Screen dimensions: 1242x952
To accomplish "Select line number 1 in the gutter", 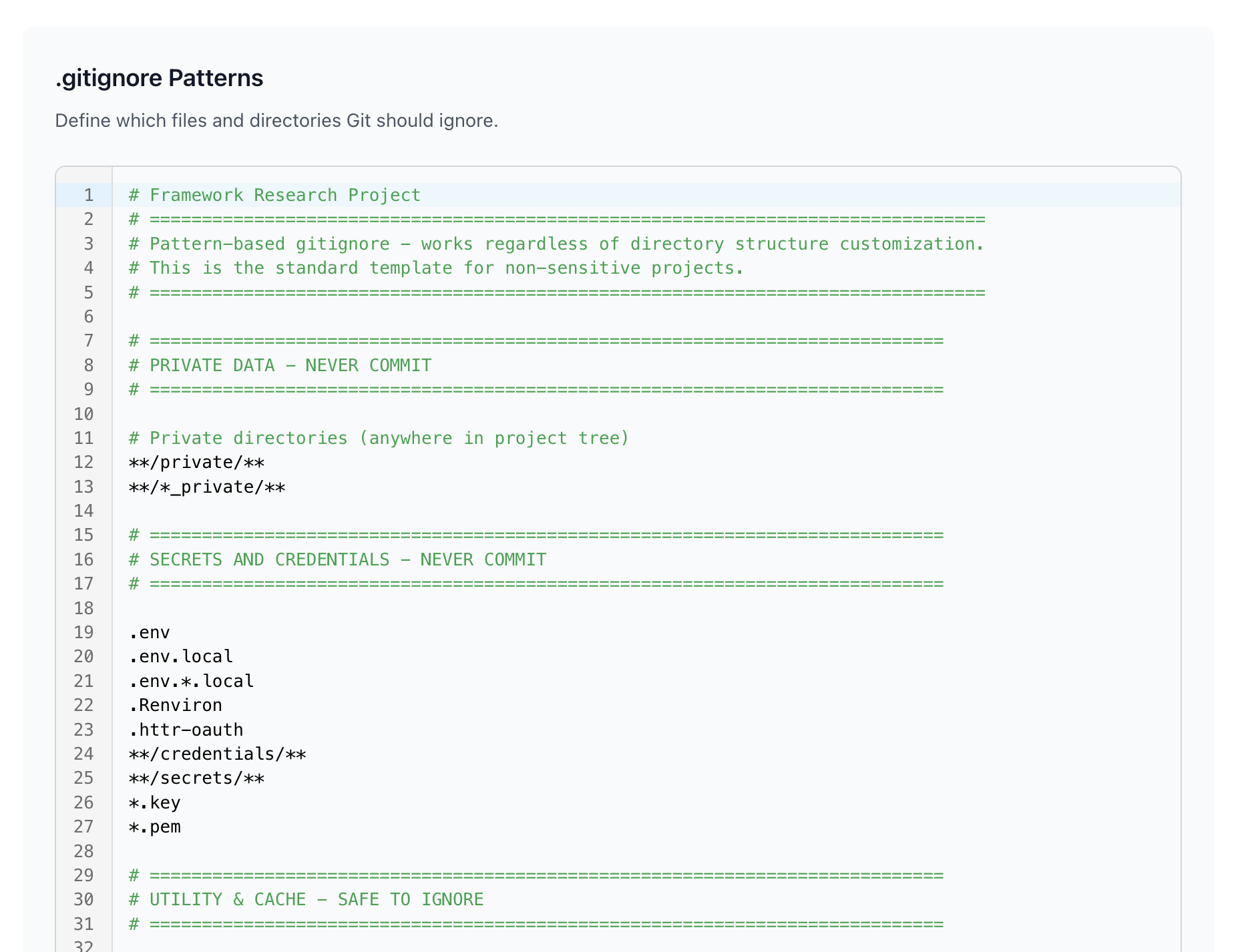I will tap(87, 195).
